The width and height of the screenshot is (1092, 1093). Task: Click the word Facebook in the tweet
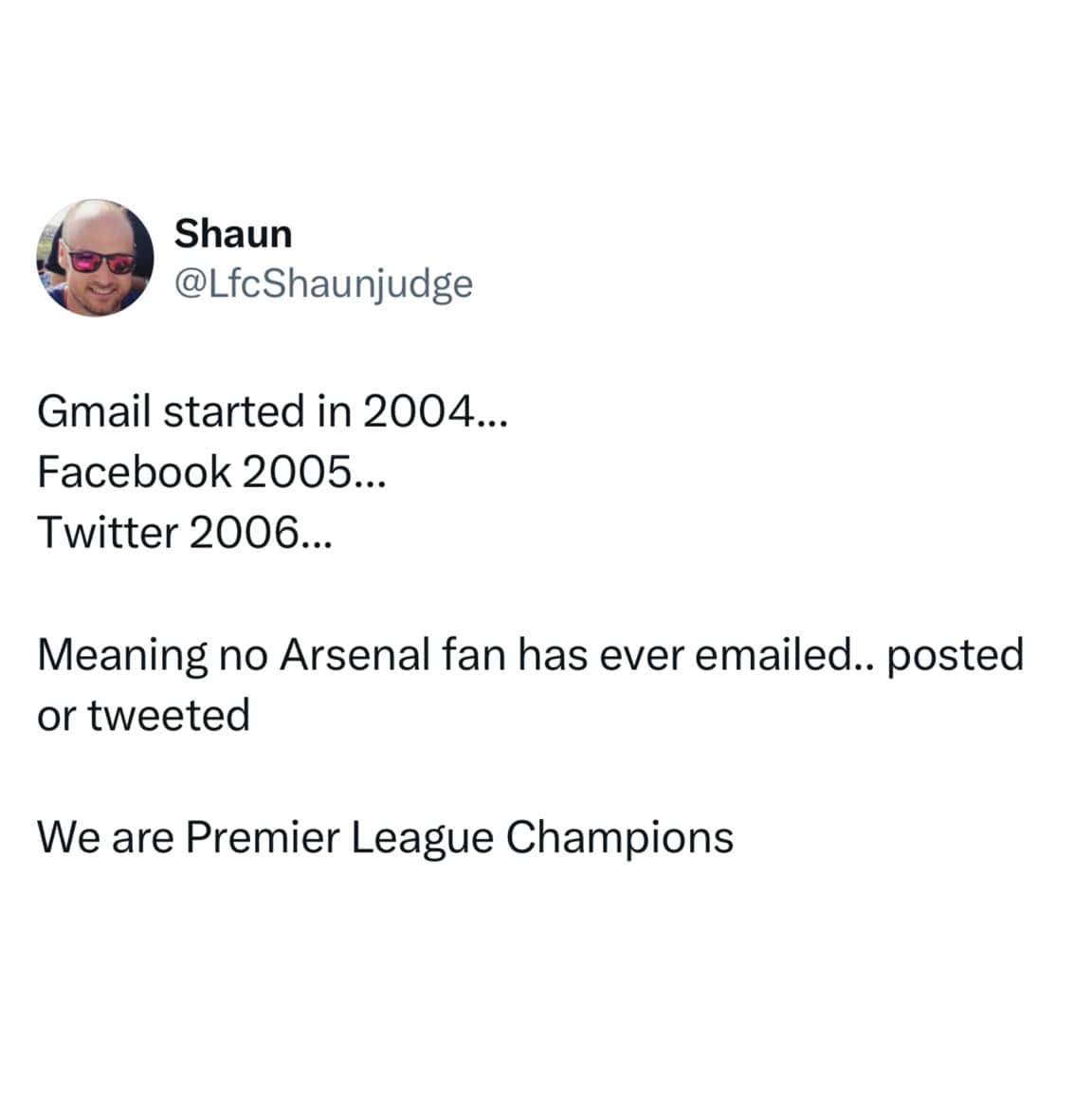(x=134, y=472)
